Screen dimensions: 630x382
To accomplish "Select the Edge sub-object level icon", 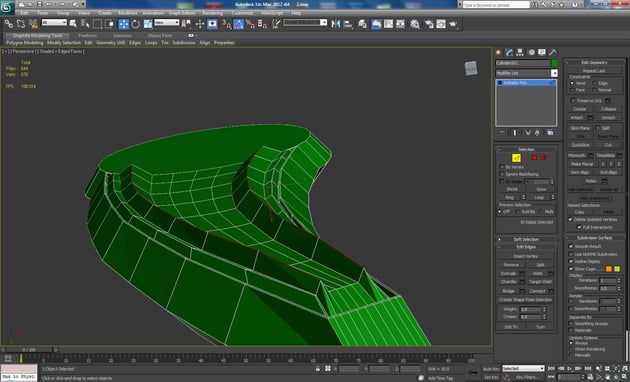I will point(516,158).
